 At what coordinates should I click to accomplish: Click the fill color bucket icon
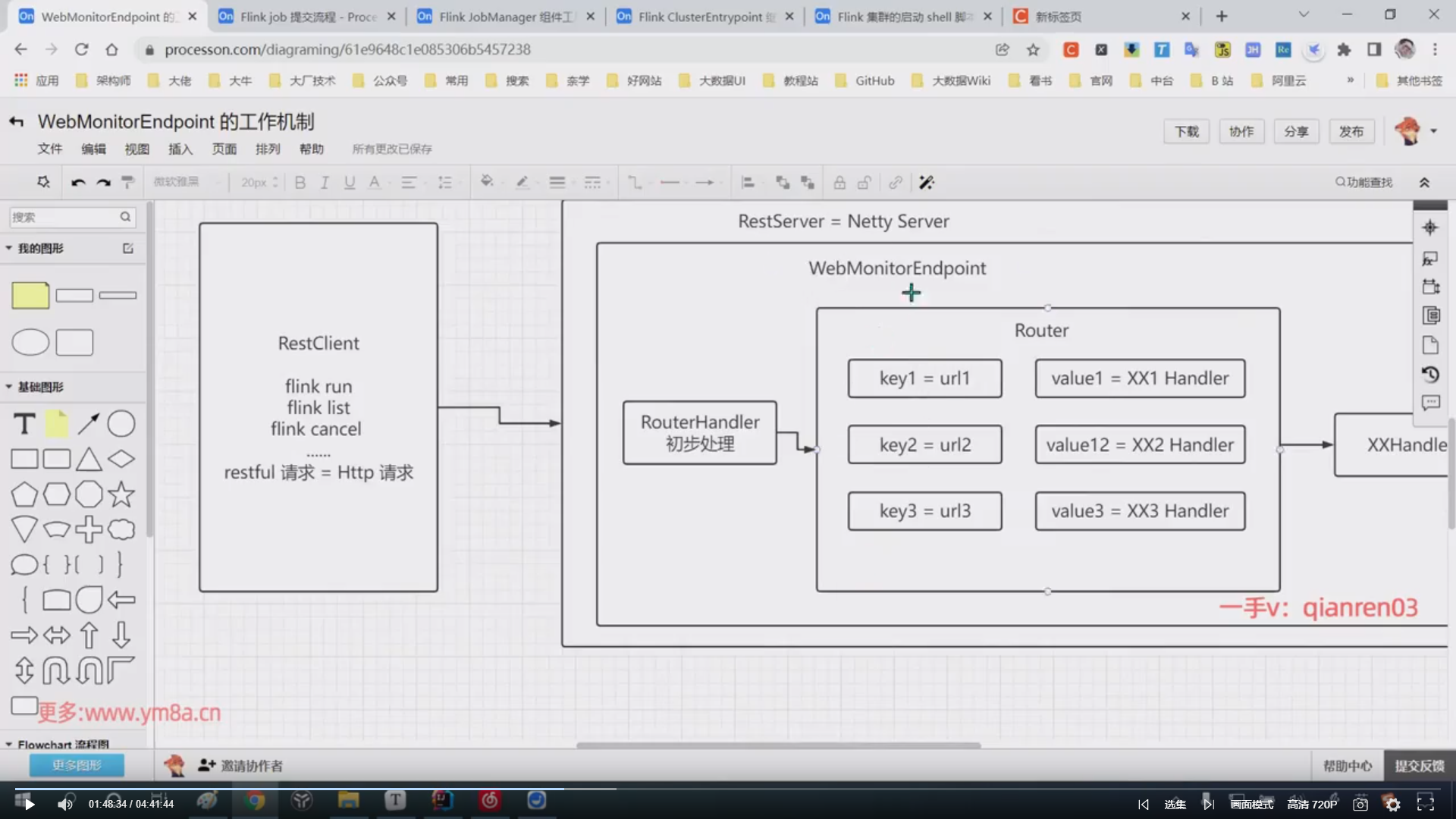click(487, 182)
